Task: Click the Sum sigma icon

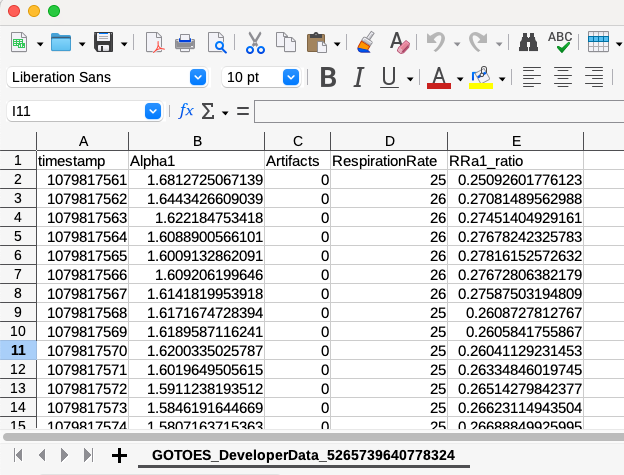Action: click(x=208, y=111)
